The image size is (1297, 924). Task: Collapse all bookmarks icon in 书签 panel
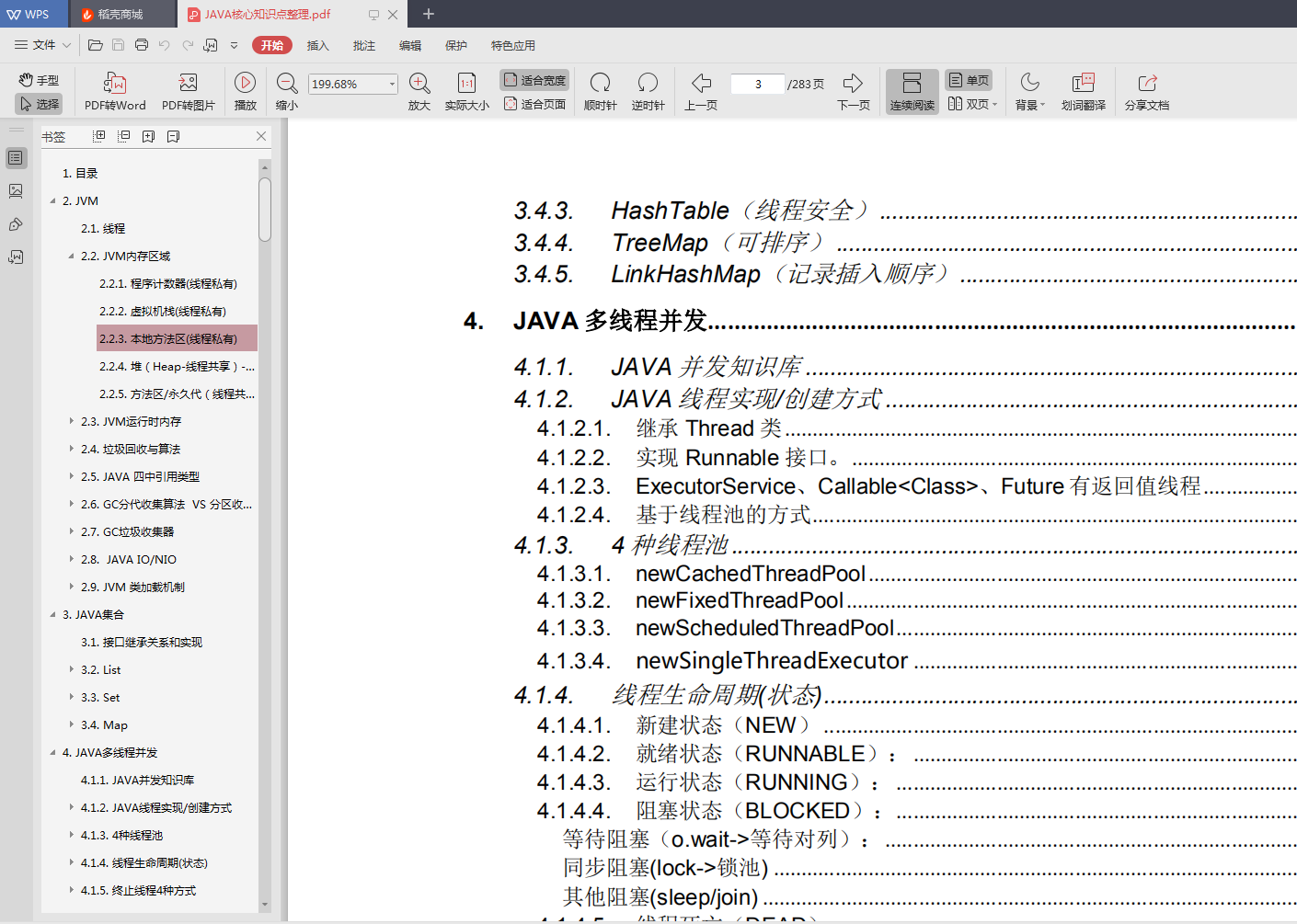coord(124,136)
